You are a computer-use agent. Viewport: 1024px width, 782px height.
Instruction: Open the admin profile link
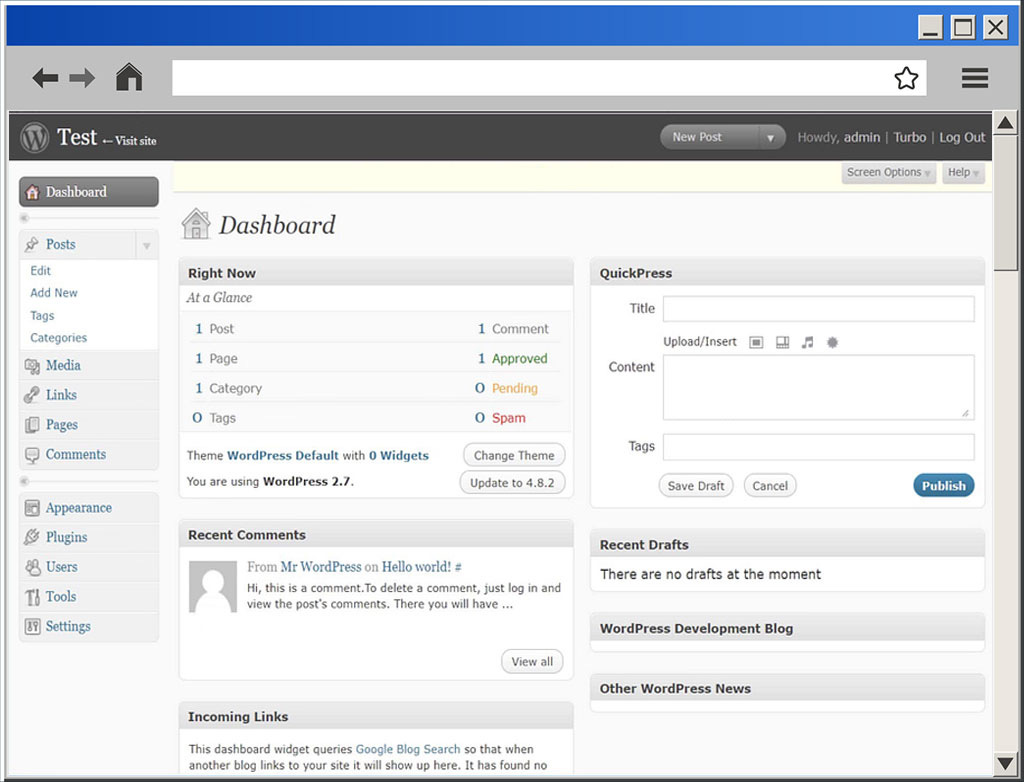coord(862,137)
